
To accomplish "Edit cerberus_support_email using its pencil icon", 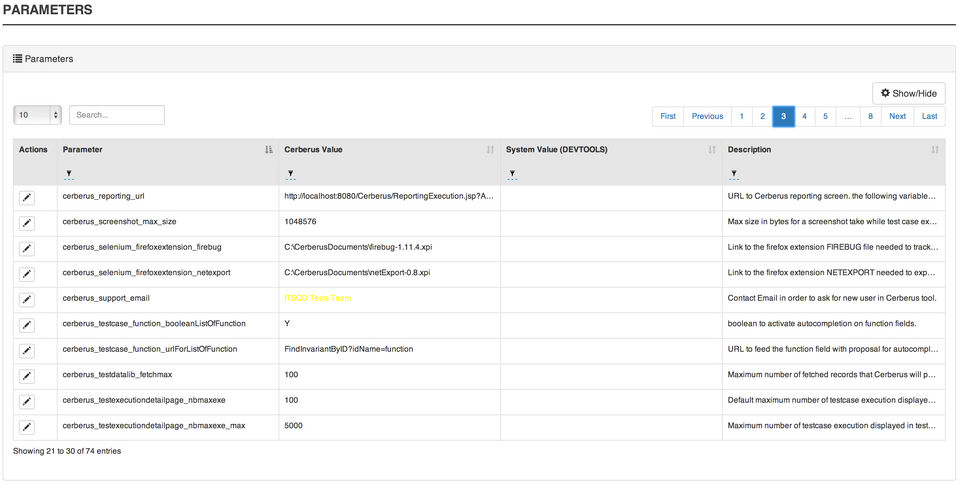I will [27, 299].
